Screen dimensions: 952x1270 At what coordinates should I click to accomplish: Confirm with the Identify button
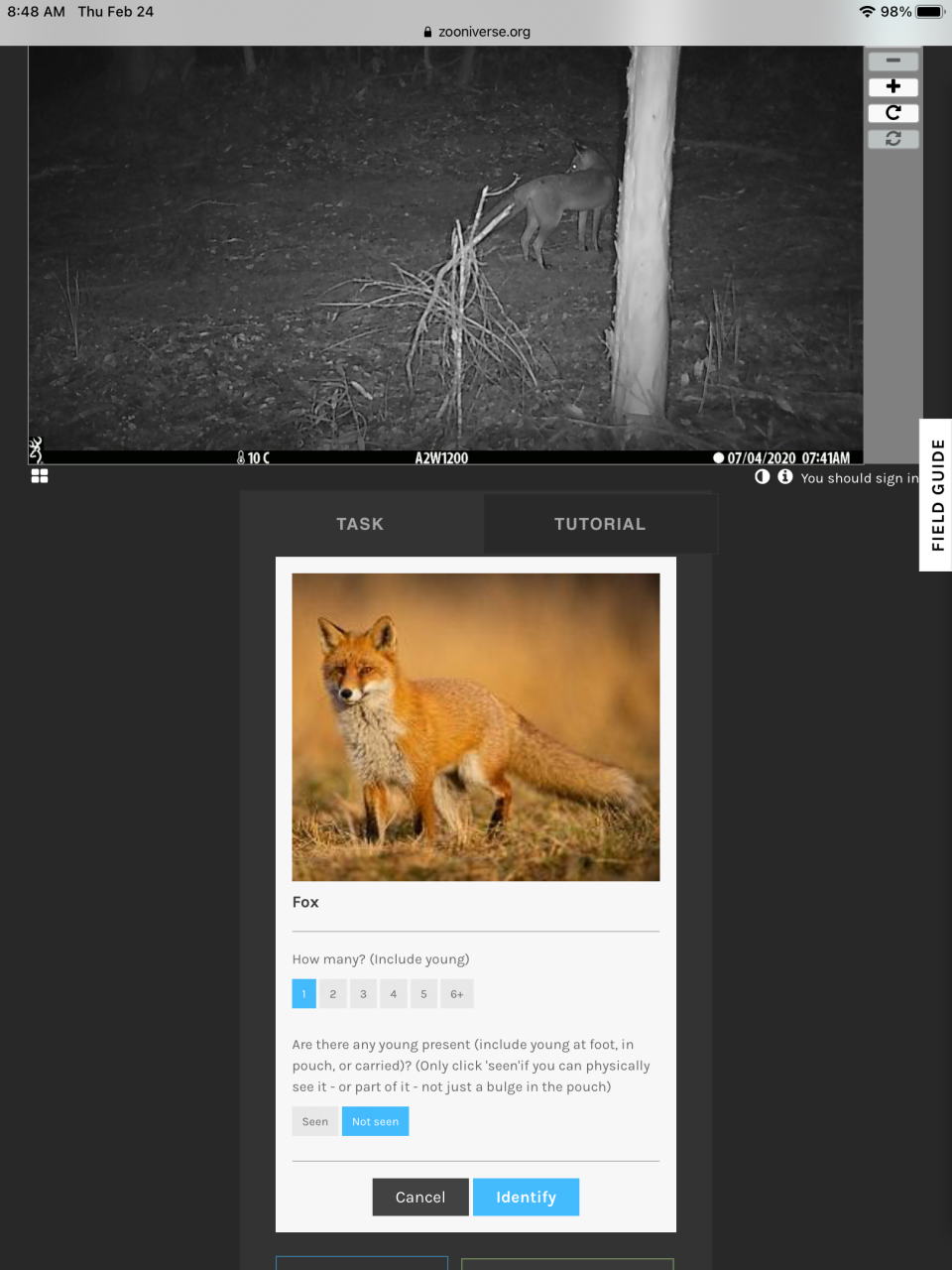526,1197
